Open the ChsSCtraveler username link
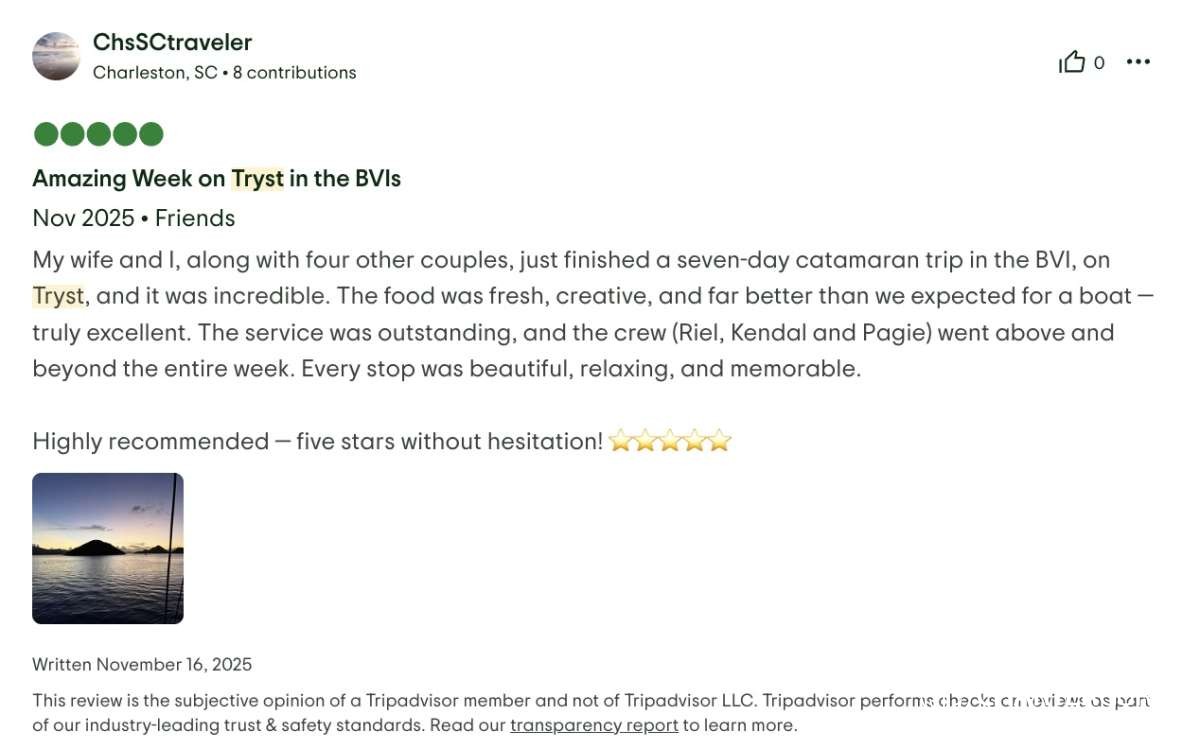 coord(172,42)
